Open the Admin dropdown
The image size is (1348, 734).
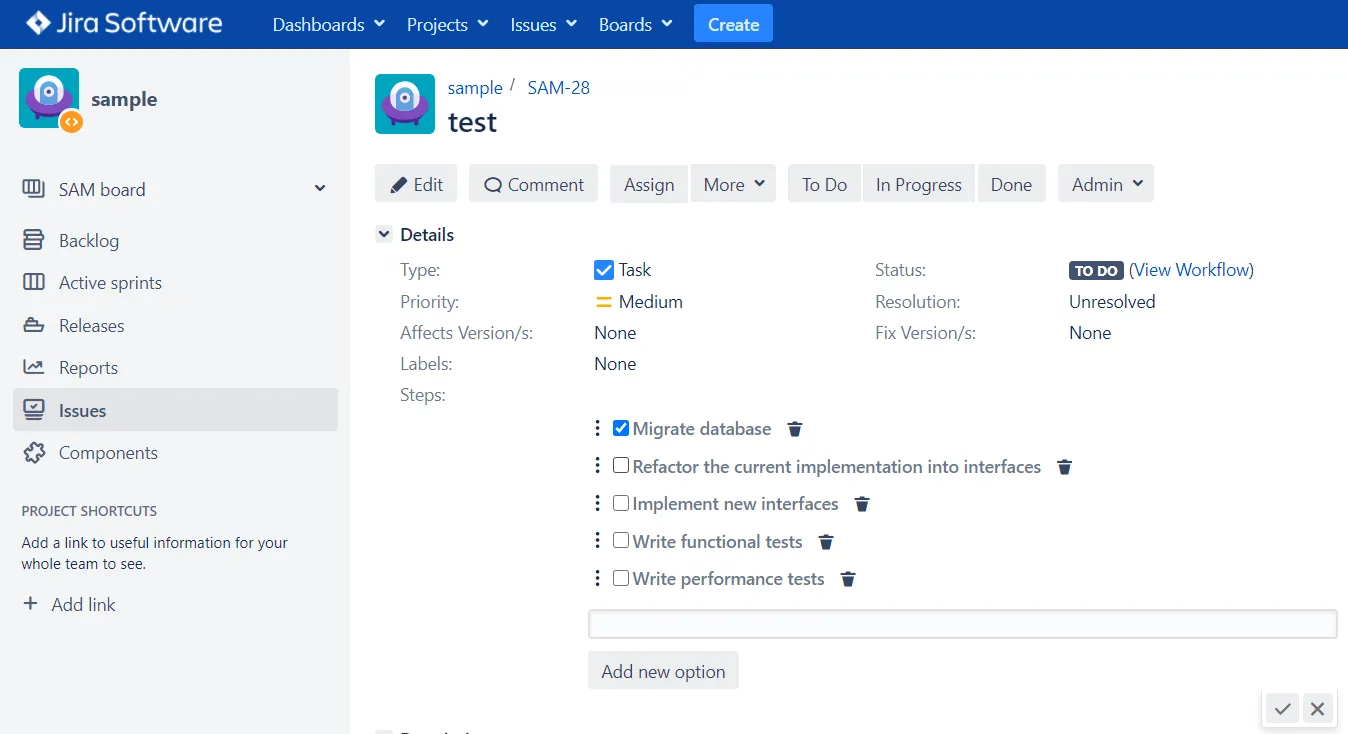(x=1106, y=184)
